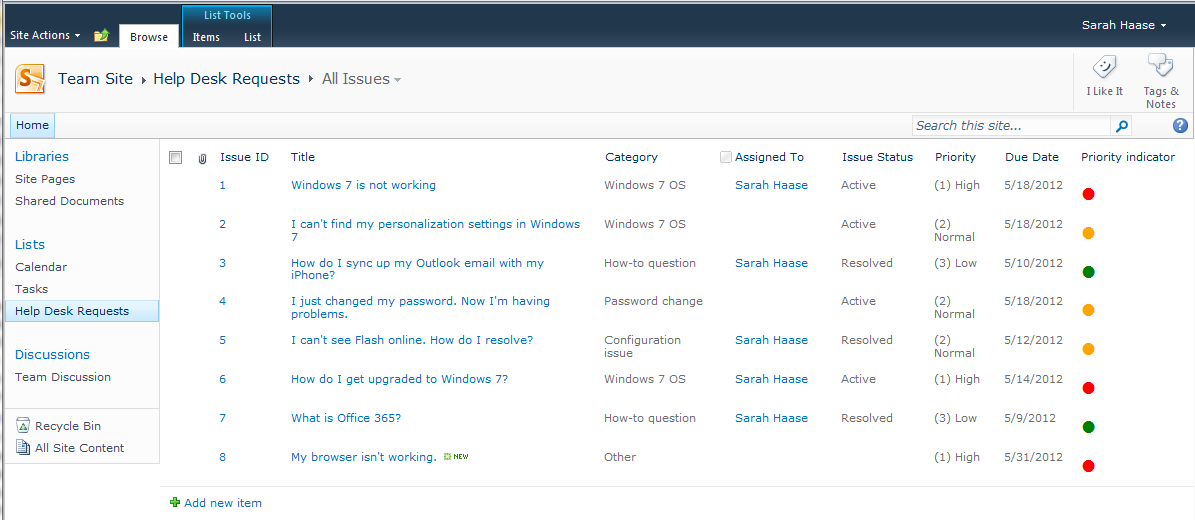The height and width of the screenshot is (520, 1195).
Task: Toggle the select-all items checkbox
Action: 176,157
